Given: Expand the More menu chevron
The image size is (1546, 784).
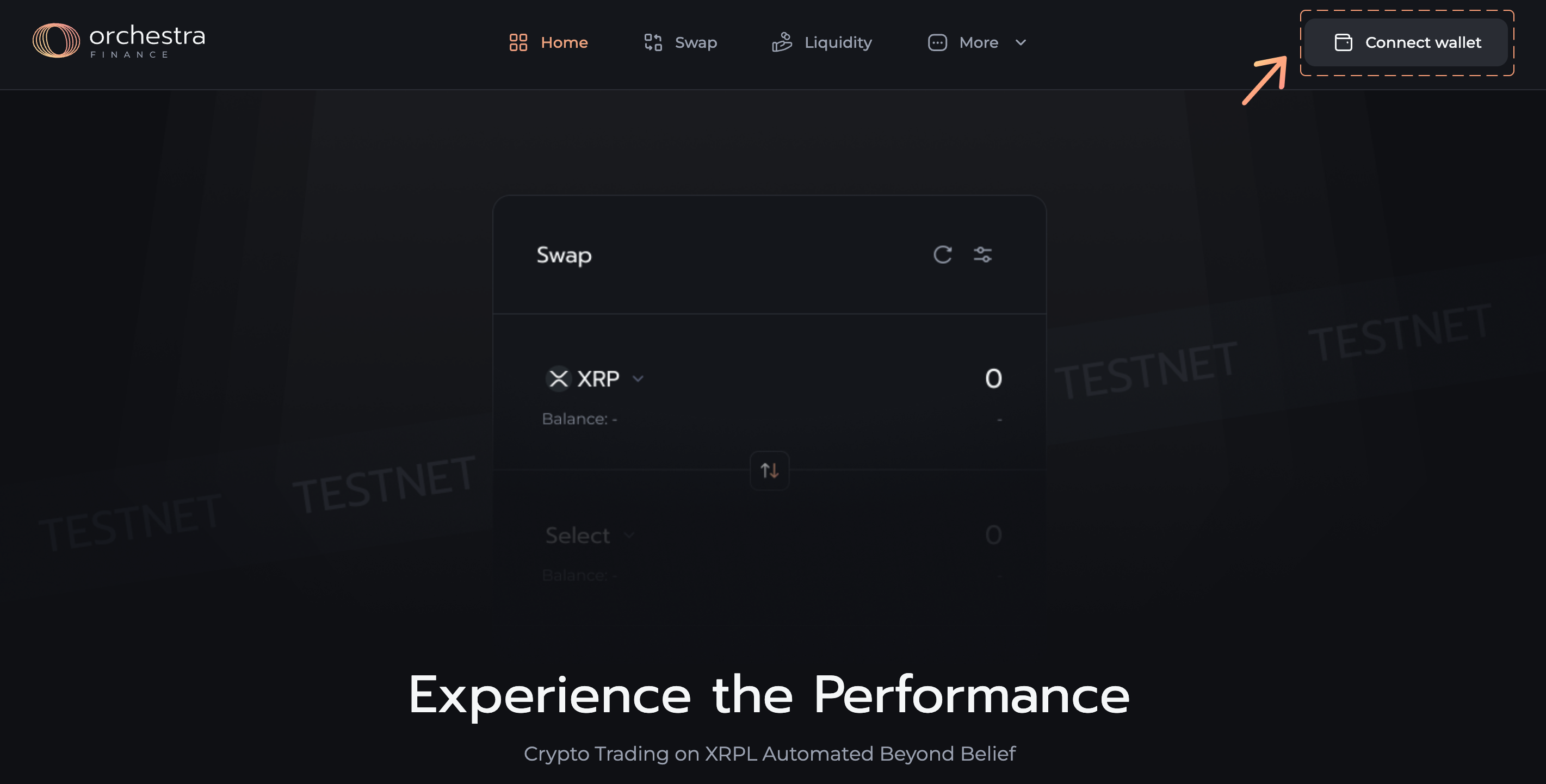Looking at the screenshot, I should click(1021, 42).
